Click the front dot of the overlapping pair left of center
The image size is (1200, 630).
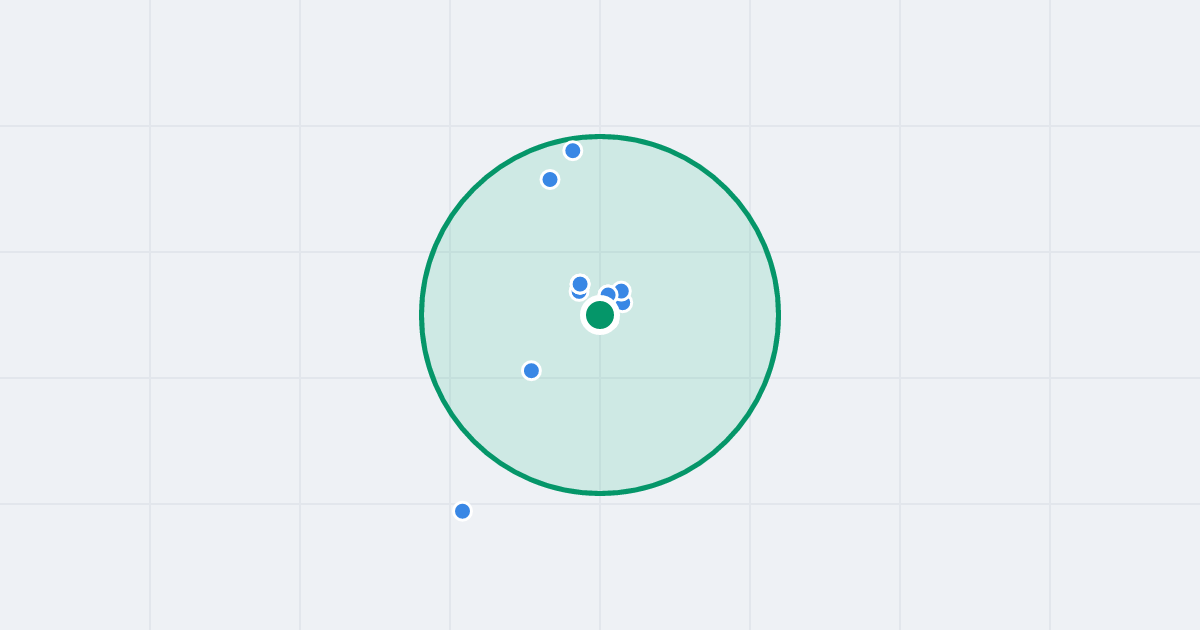click(x=580, y=284)
